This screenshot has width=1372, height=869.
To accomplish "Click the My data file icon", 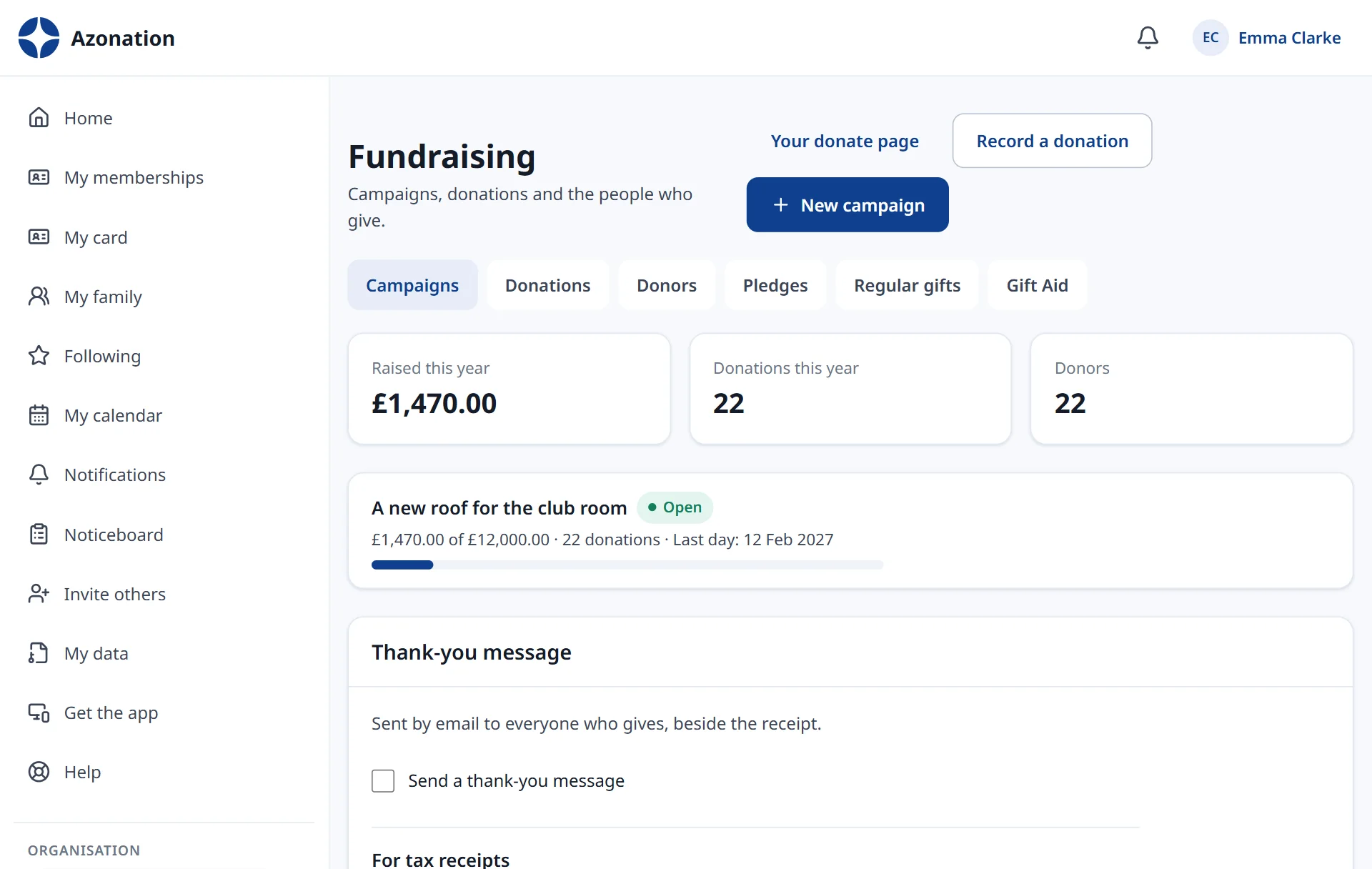I will tap(39, 653).
